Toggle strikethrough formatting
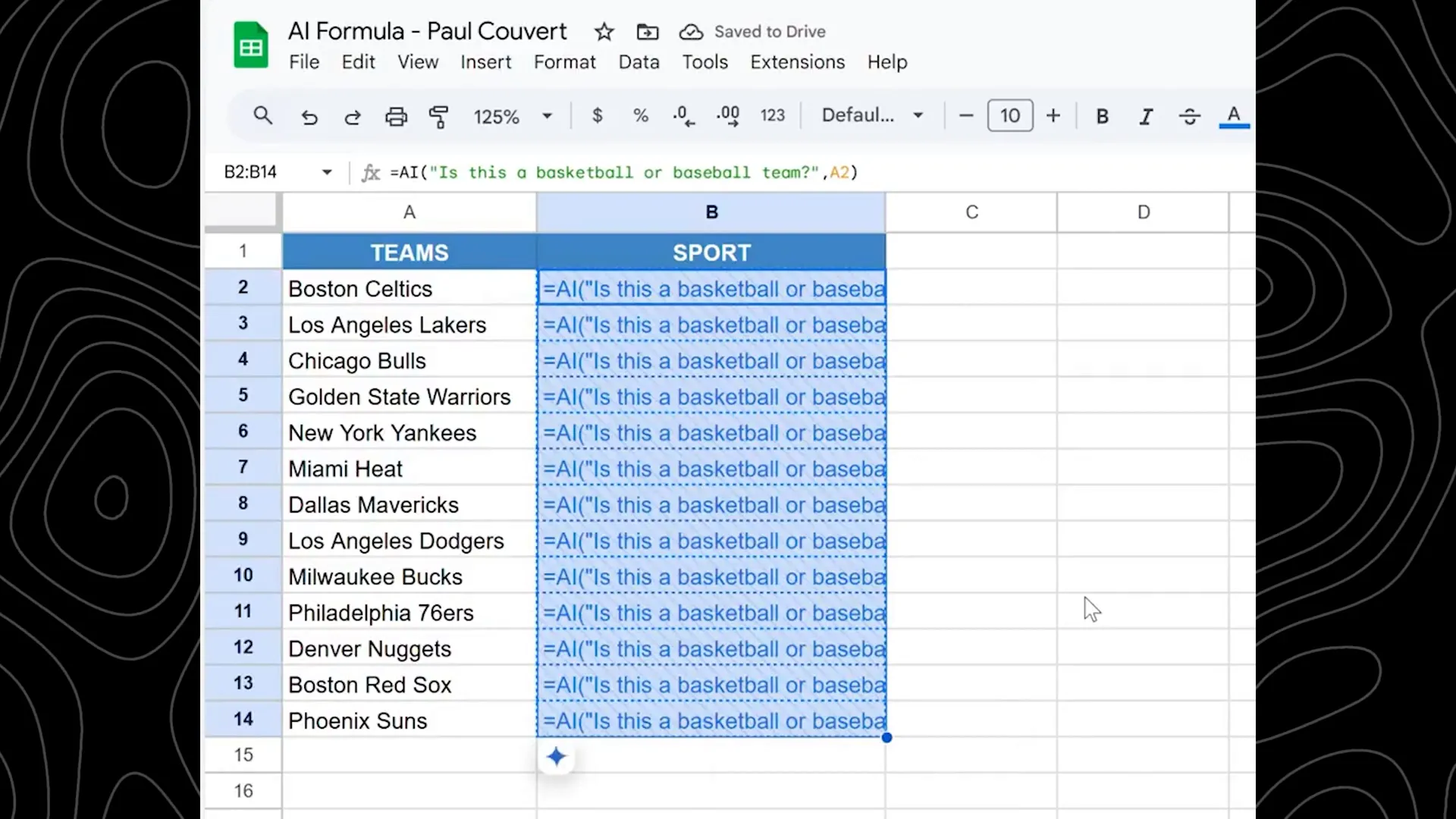Screen dimensions: 1456x819 (1189, 116)
